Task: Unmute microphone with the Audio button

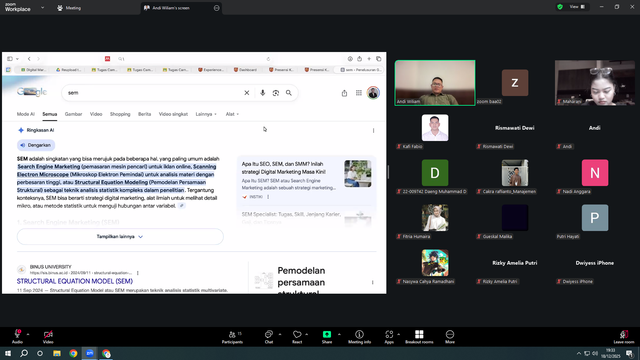Action: [17, 337]
